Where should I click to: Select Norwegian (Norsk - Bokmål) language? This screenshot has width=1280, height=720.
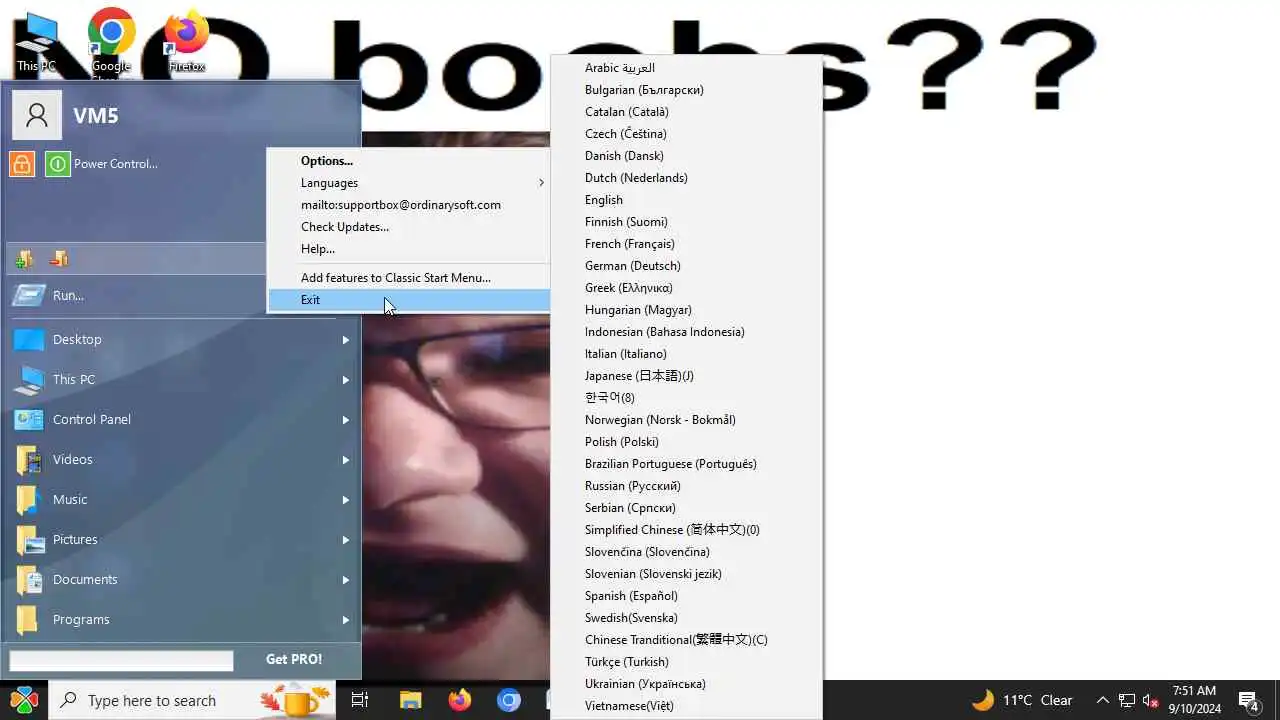(x=686, y=420)
